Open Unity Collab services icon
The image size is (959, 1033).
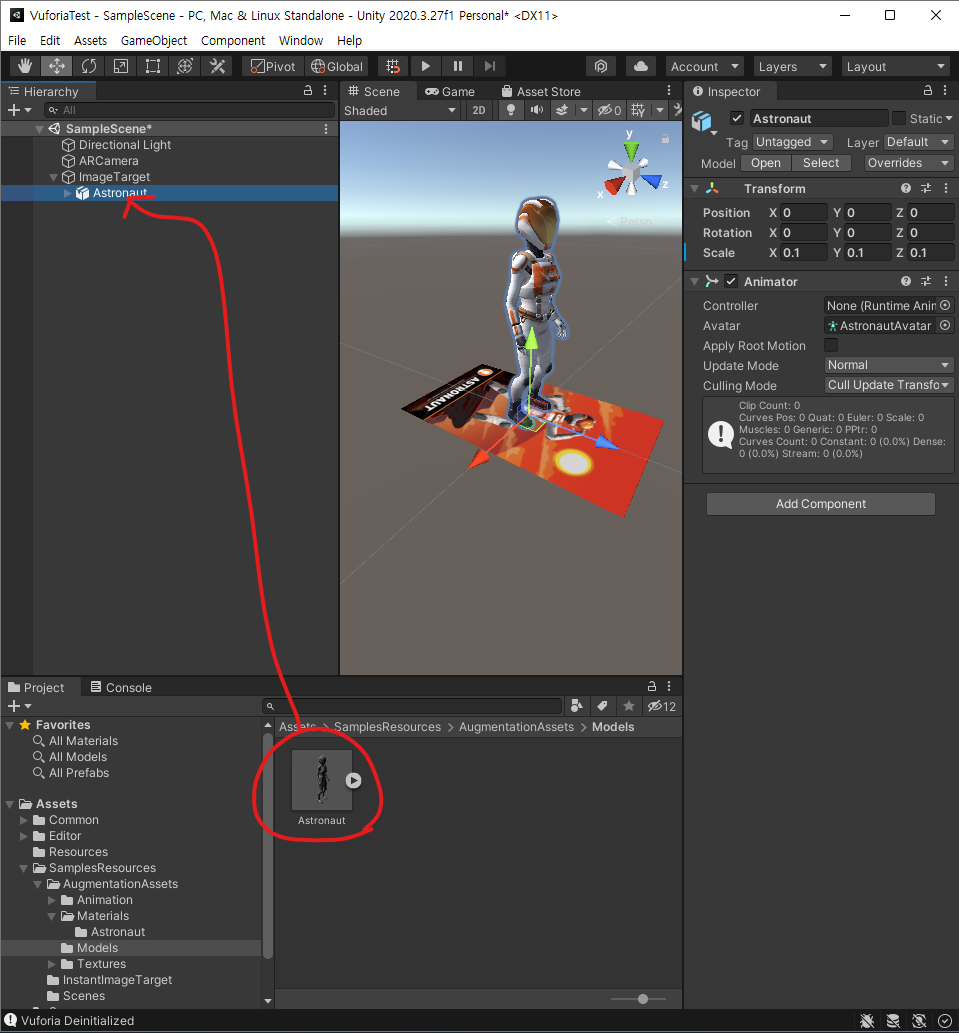tap(601, 66)
